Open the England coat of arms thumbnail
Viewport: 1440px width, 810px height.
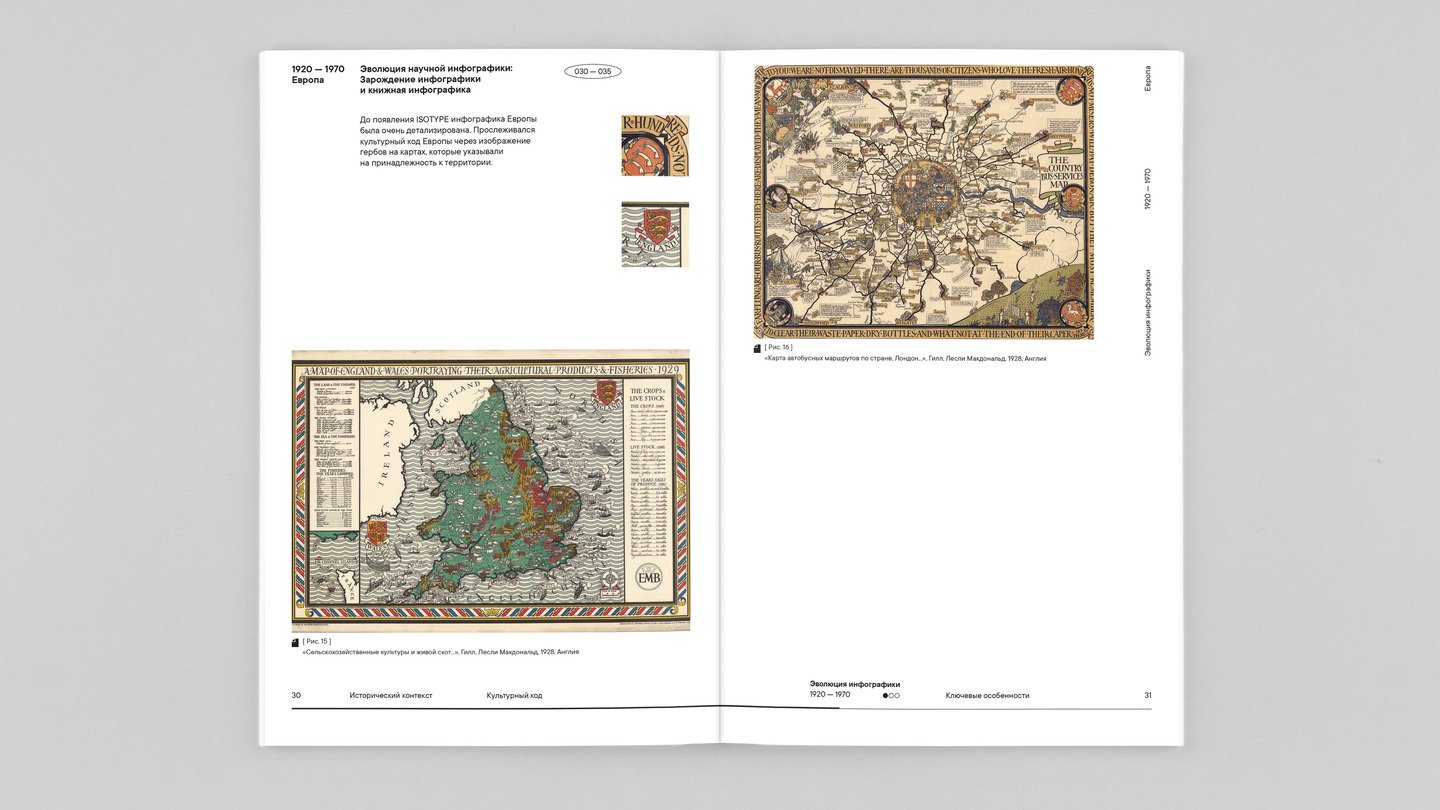click(x=655, y=234)
